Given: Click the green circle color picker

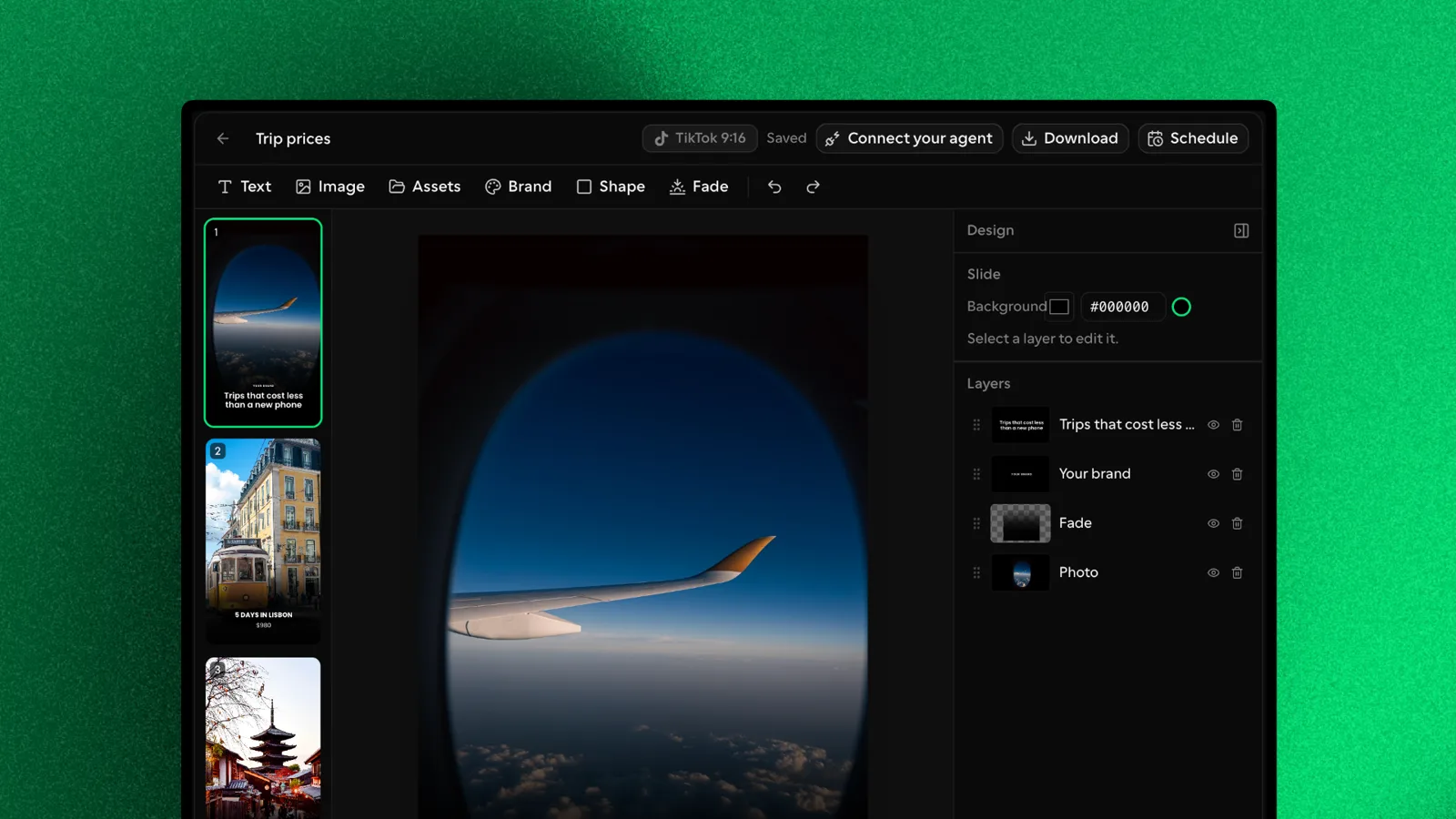Looking at the screenshot, I should click(1181, 307).
